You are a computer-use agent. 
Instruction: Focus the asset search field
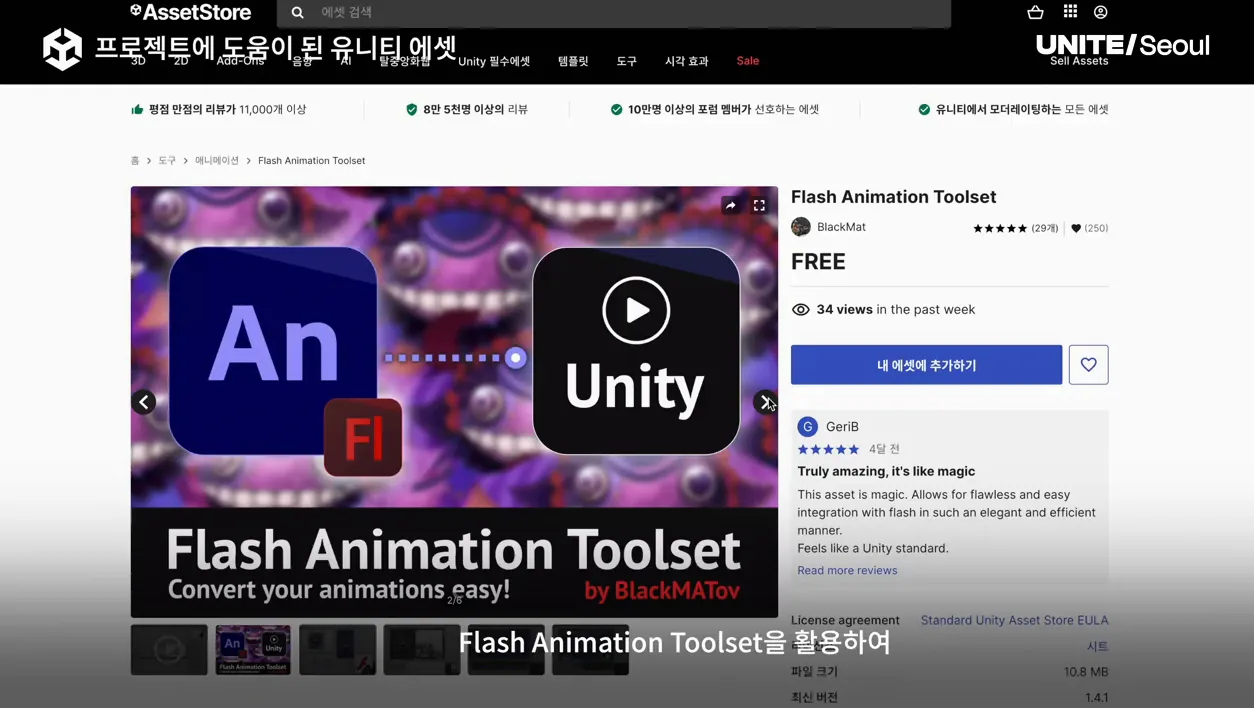pyautogui.click(x=614, y=13)
